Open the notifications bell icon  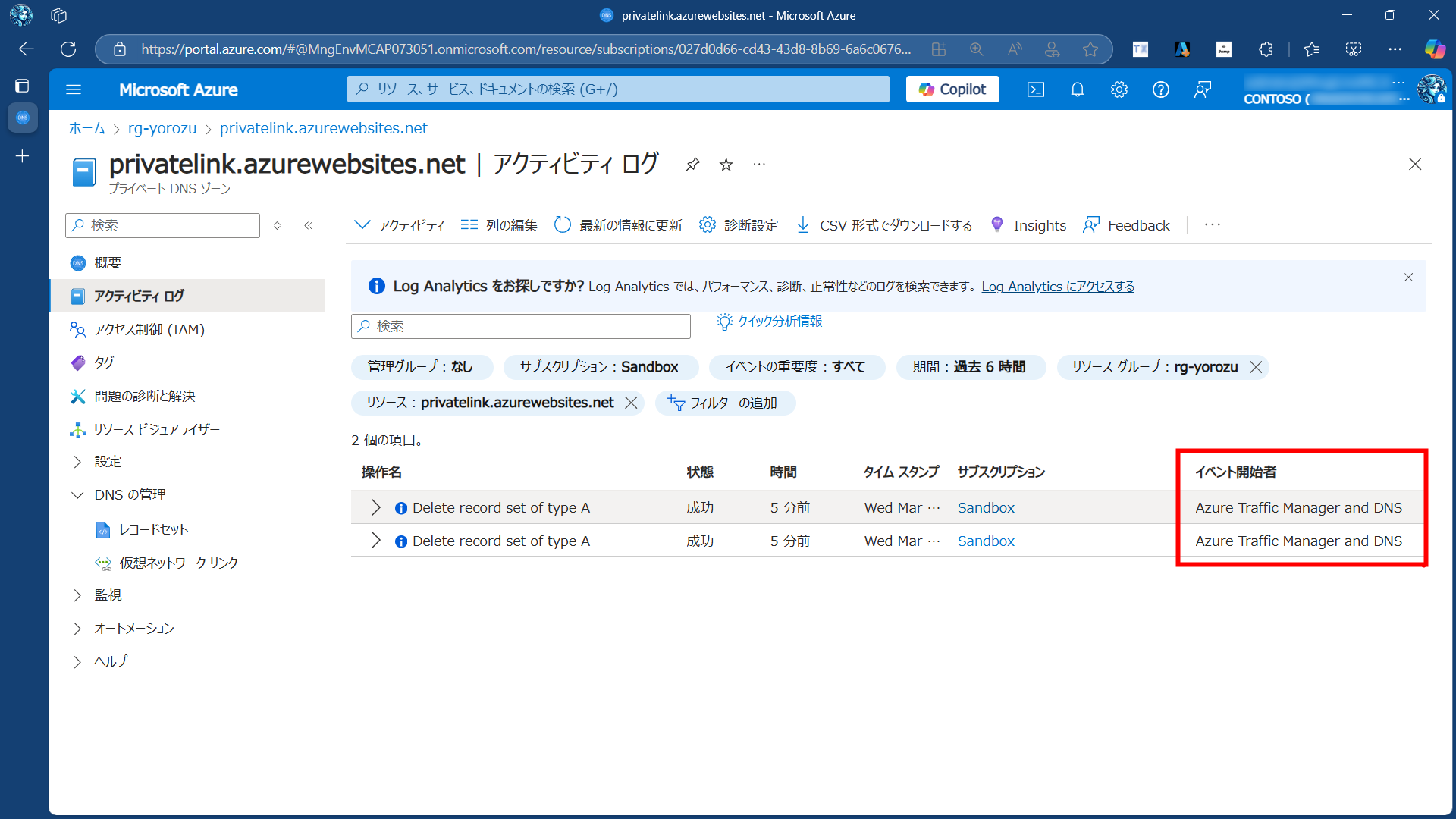1077,89
